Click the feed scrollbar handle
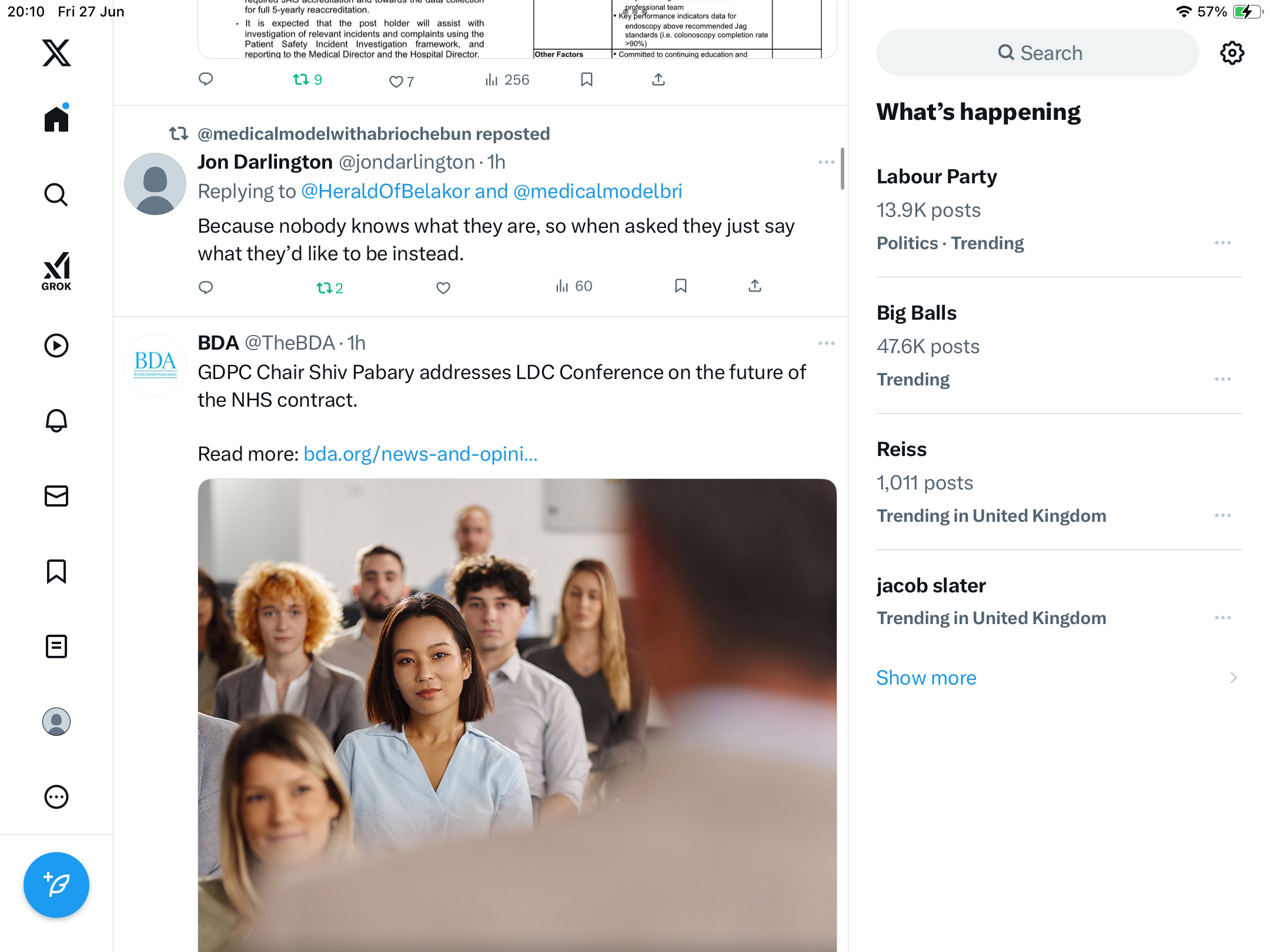1270x952 pixels. coord(843,169)
